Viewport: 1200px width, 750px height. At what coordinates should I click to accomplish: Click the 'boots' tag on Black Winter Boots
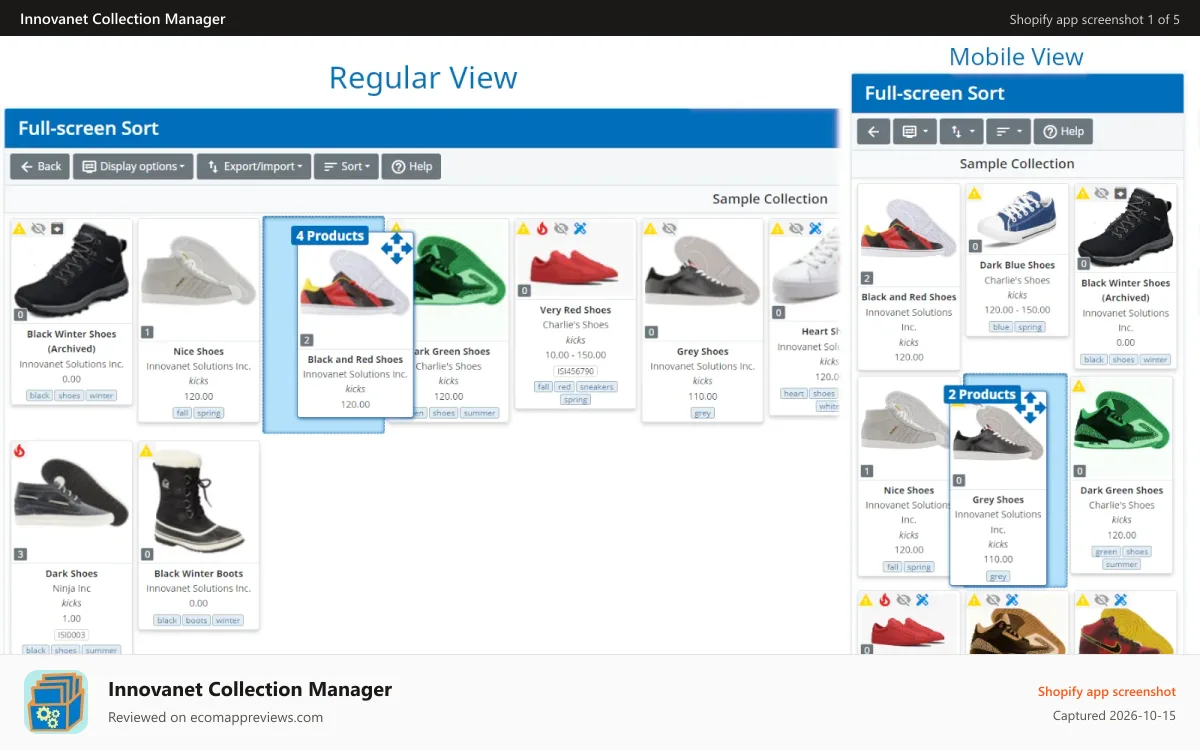(x=196, y=621)
